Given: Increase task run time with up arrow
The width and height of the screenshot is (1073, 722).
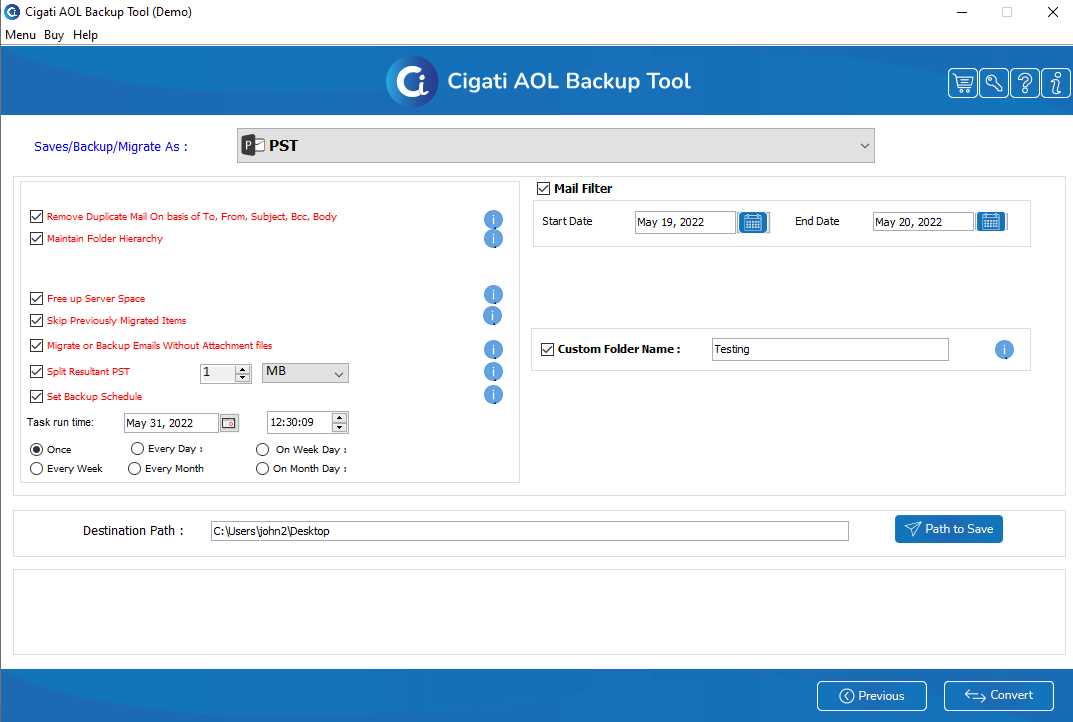Looking at the screenshot, I should pos(339,417).
